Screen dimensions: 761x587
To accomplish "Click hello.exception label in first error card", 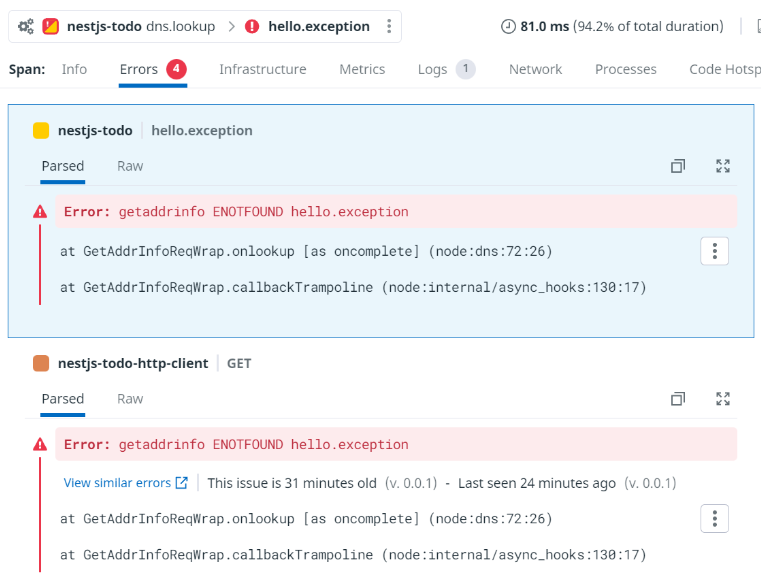I will 202,131.
